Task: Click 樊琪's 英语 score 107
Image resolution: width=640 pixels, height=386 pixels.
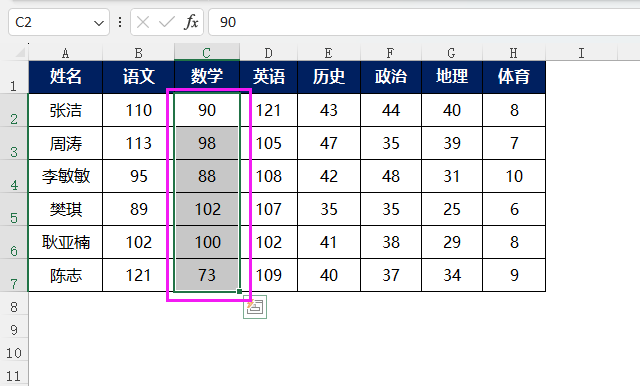Action: [x=269, y=209]
